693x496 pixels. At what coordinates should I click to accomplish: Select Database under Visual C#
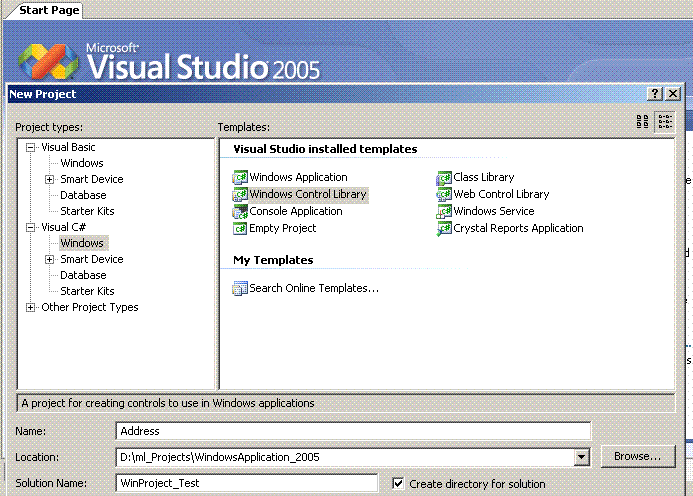(x=83, y=275)
